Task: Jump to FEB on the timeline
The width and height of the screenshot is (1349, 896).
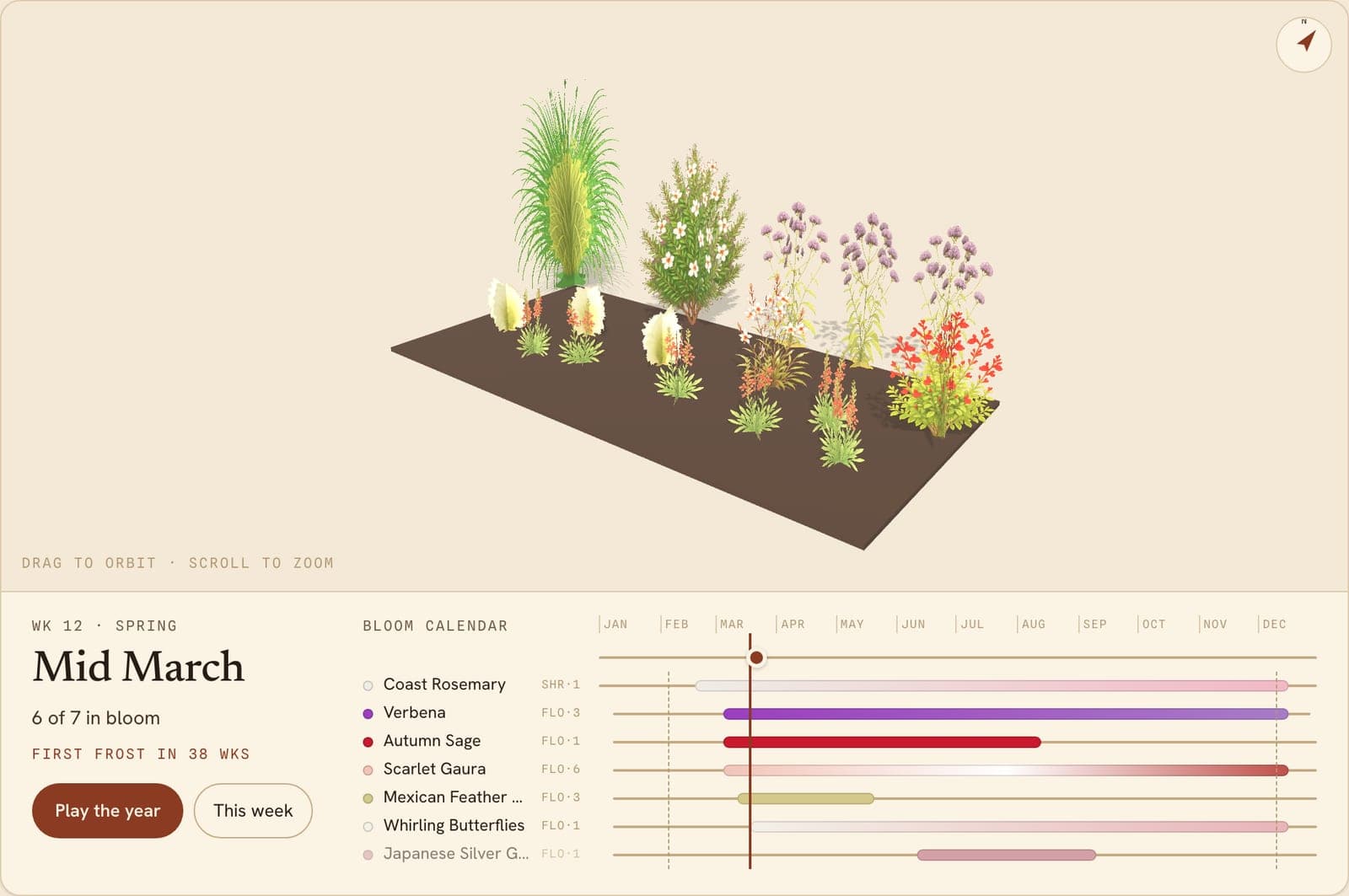Action: click(676, 624)
